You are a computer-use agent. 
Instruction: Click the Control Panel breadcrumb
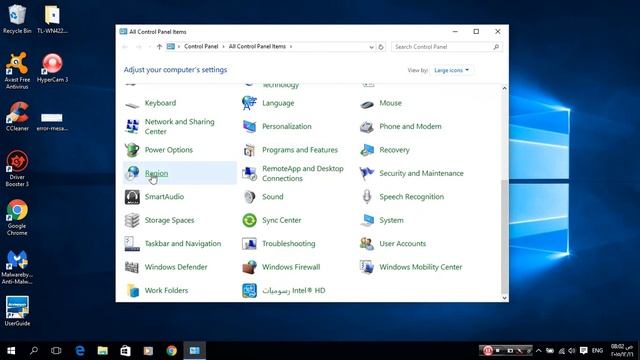click(201, 47)
